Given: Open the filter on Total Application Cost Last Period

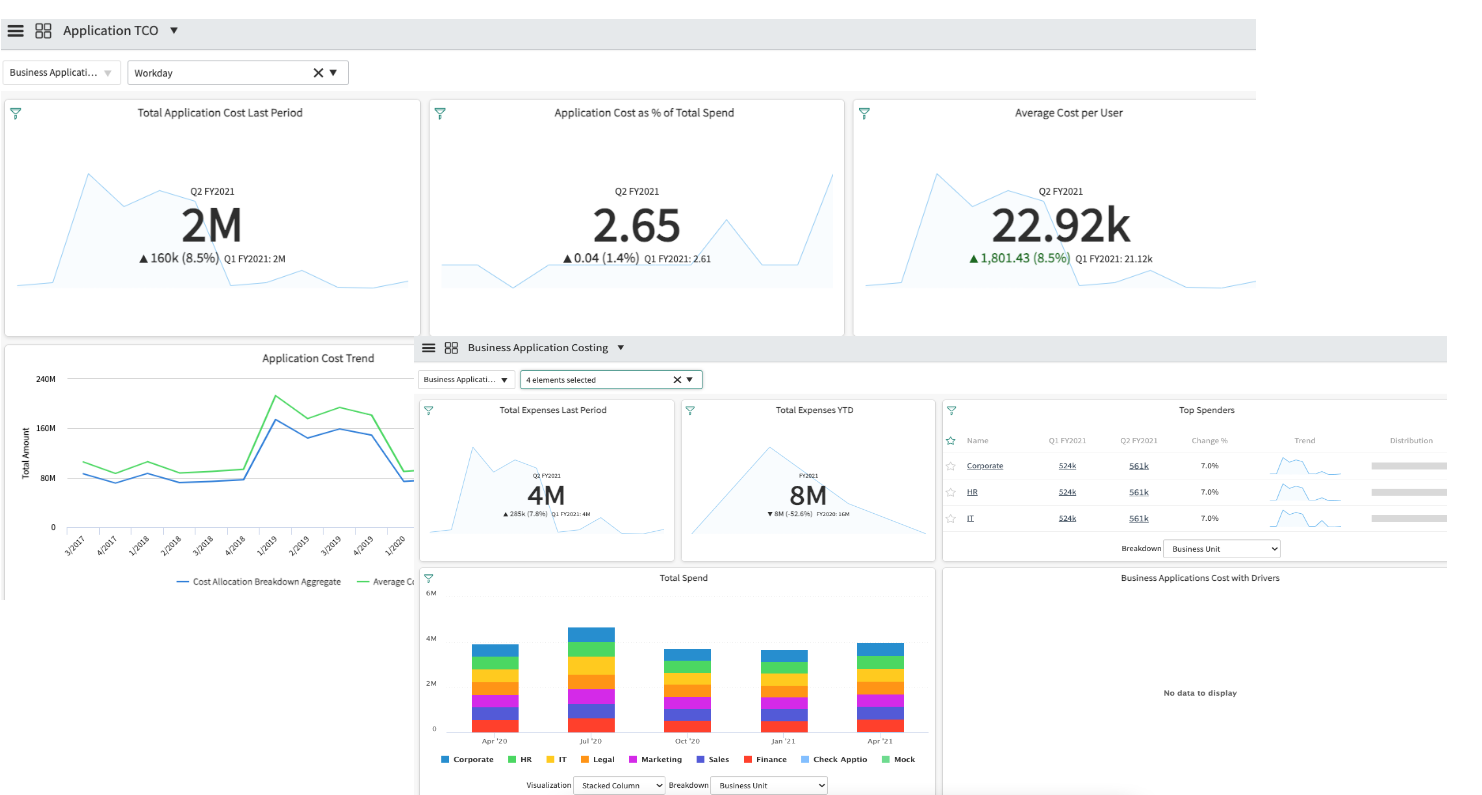Looking at the screenshot, I should point(15,114).
